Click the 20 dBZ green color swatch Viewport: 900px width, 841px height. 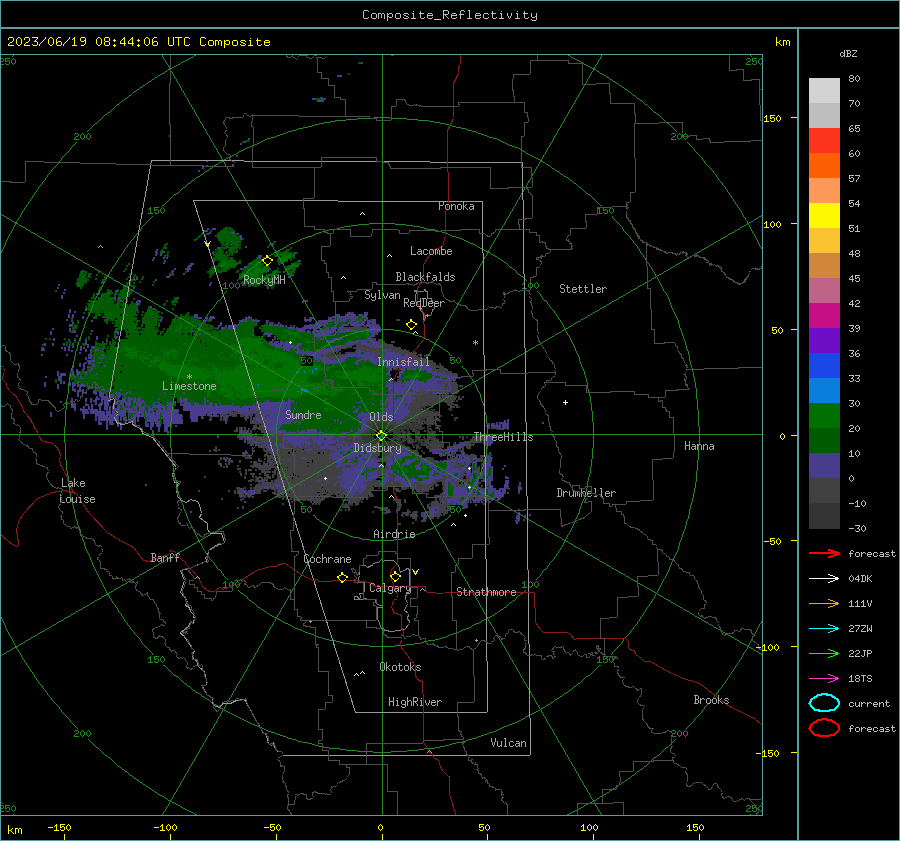tap(824, 440)
